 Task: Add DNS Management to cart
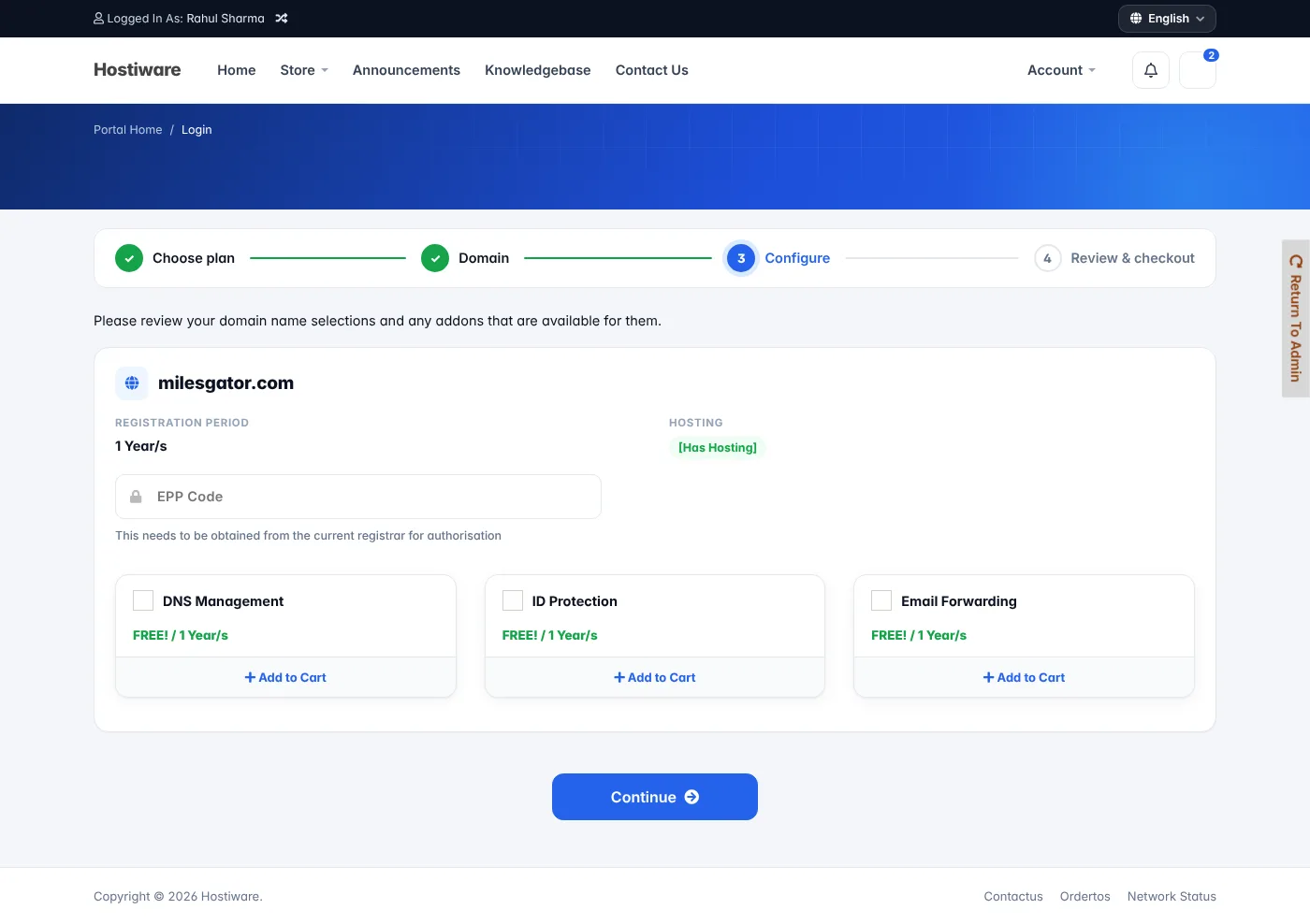pos(285,677)
